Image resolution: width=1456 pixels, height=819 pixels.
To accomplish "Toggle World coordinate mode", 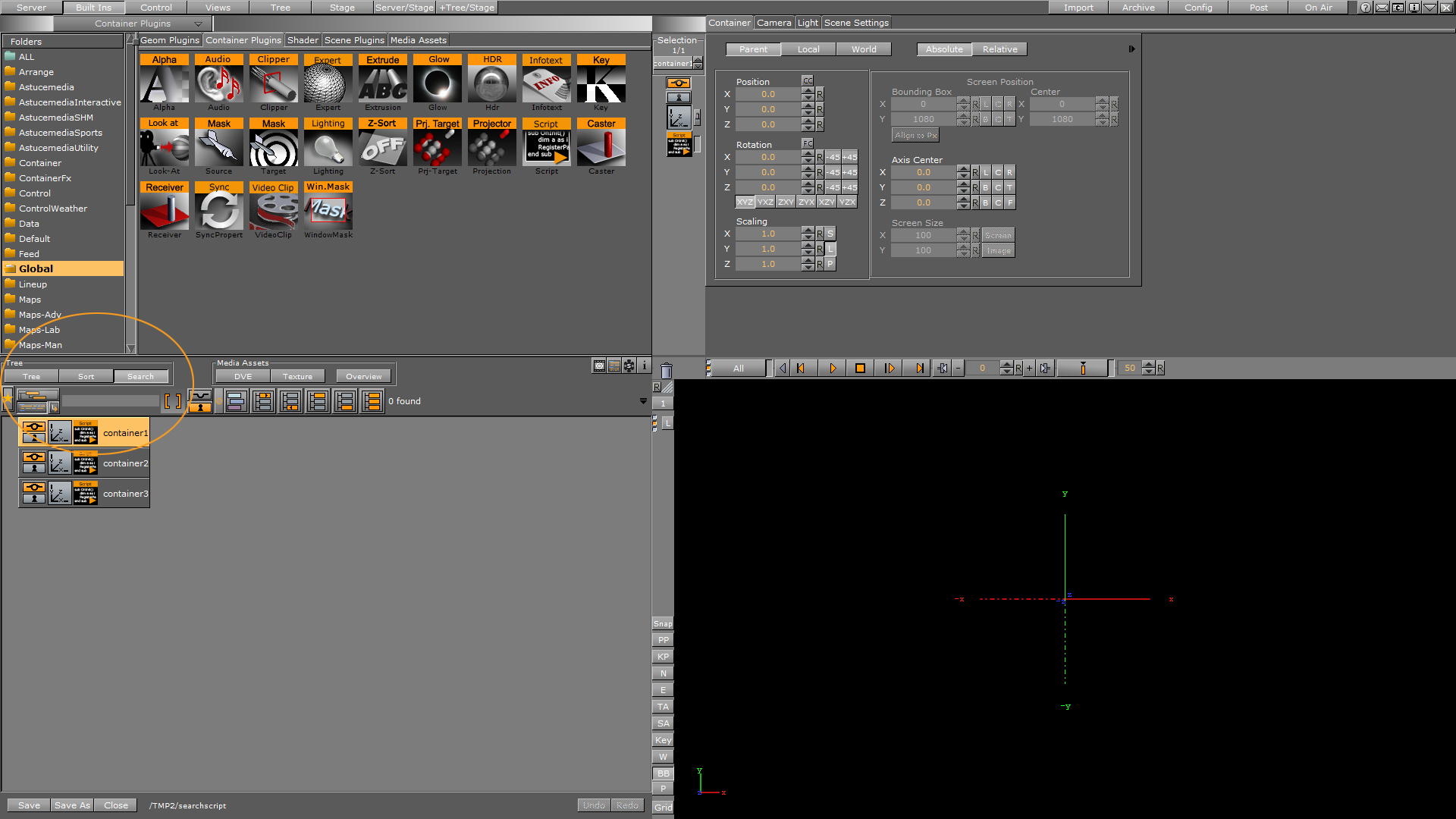I will pyautogui.click(x=862, y=48).
